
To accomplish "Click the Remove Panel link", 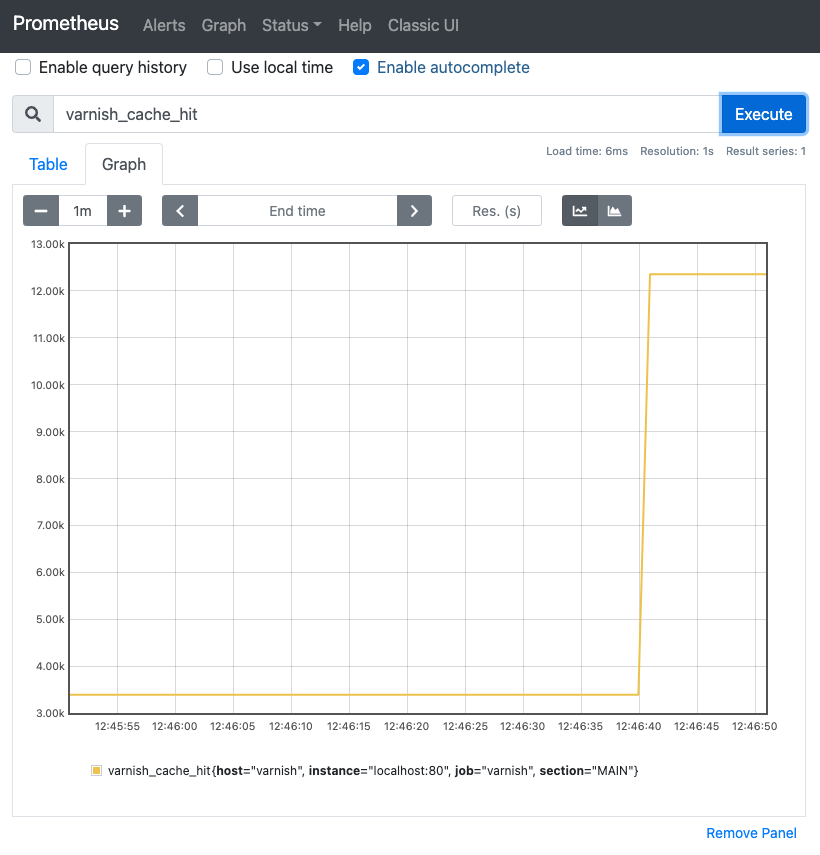I will point(751,833).
